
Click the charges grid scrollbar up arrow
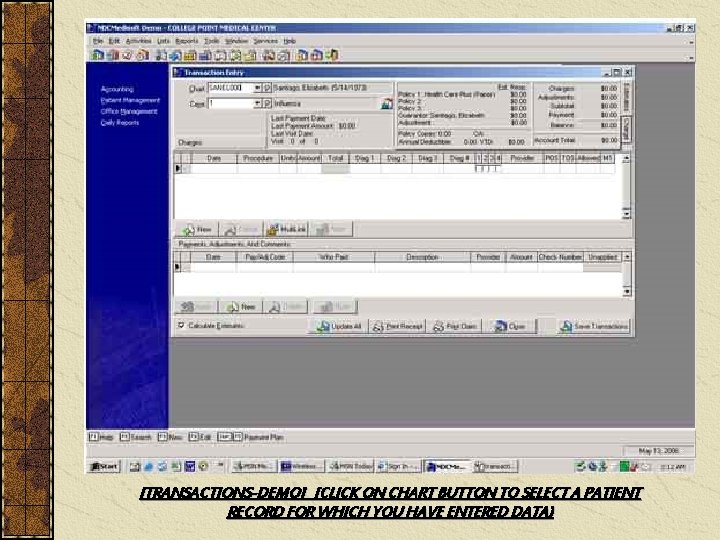point(626,158)
